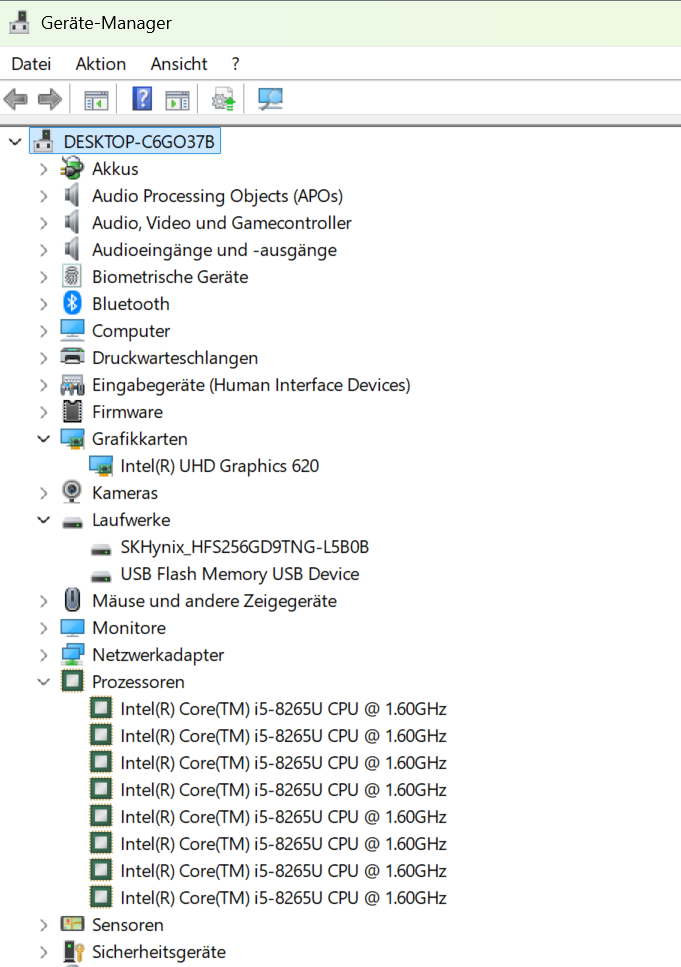
Task: Select the Kameras label
Action: [125, 493]
